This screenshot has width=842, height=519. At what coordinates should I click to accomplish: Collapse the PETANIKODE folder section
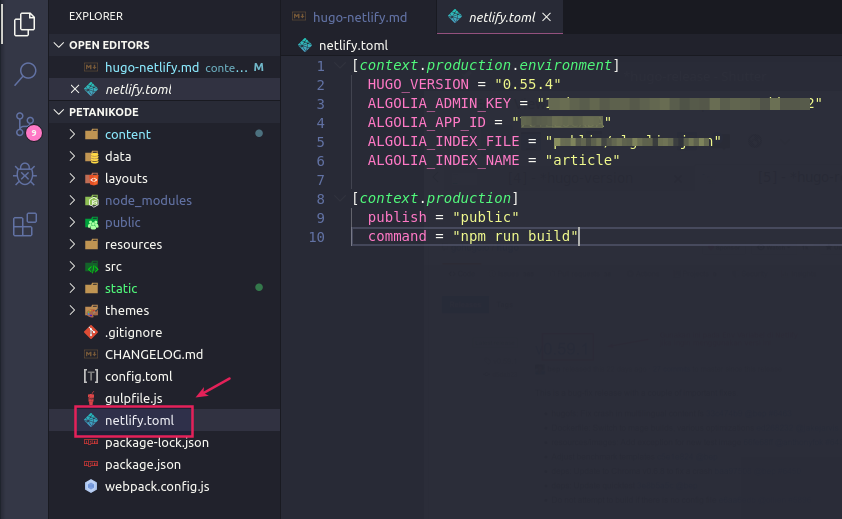point(59,112)
